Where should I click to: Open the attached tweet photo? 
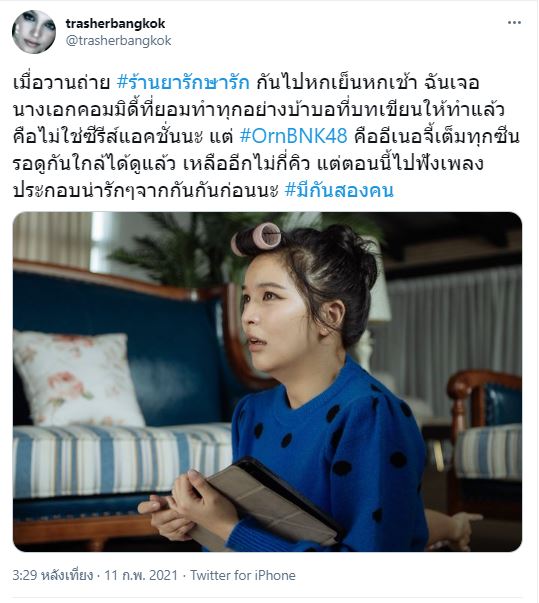pos(268,381)
